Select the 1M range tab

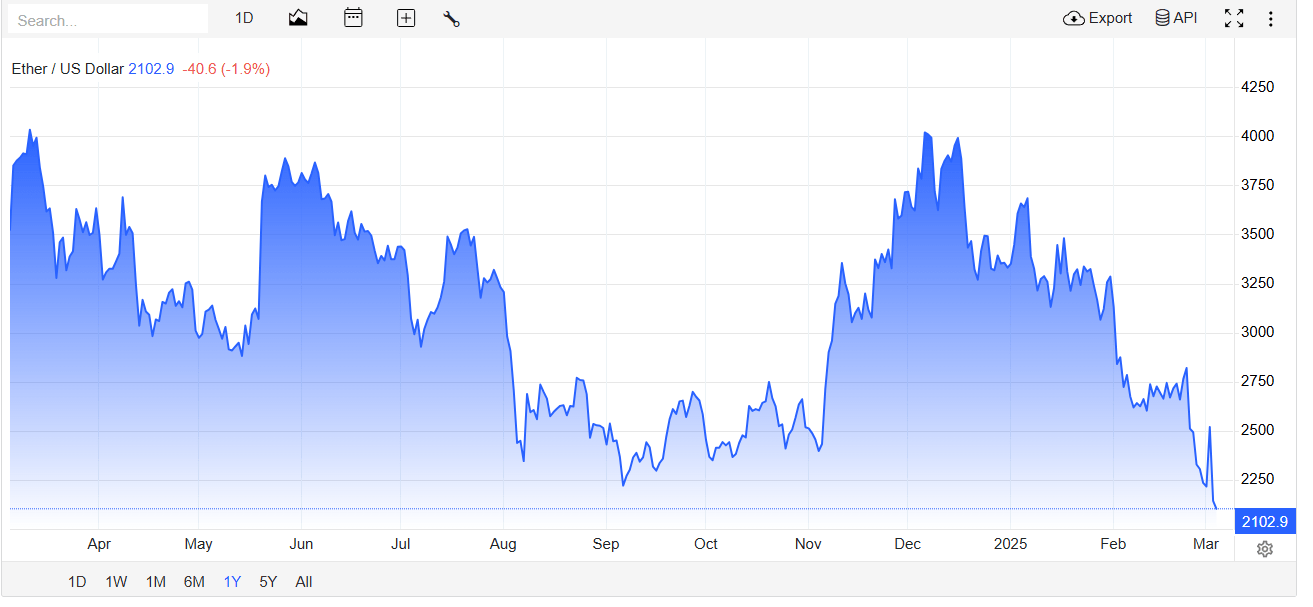[x=155, y=582]
